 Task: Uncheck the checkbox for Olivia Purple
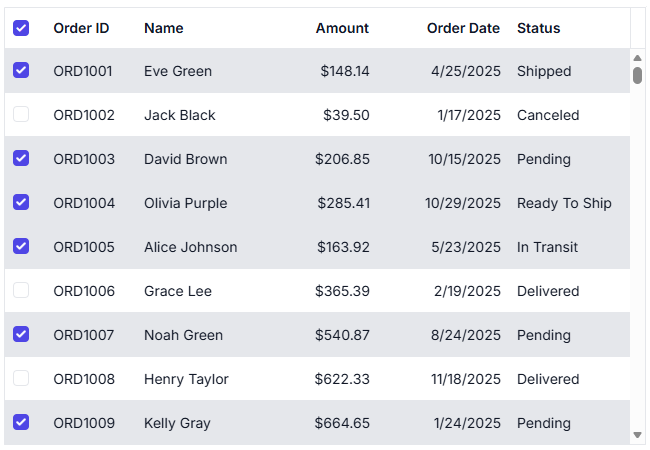pos(21,203)
